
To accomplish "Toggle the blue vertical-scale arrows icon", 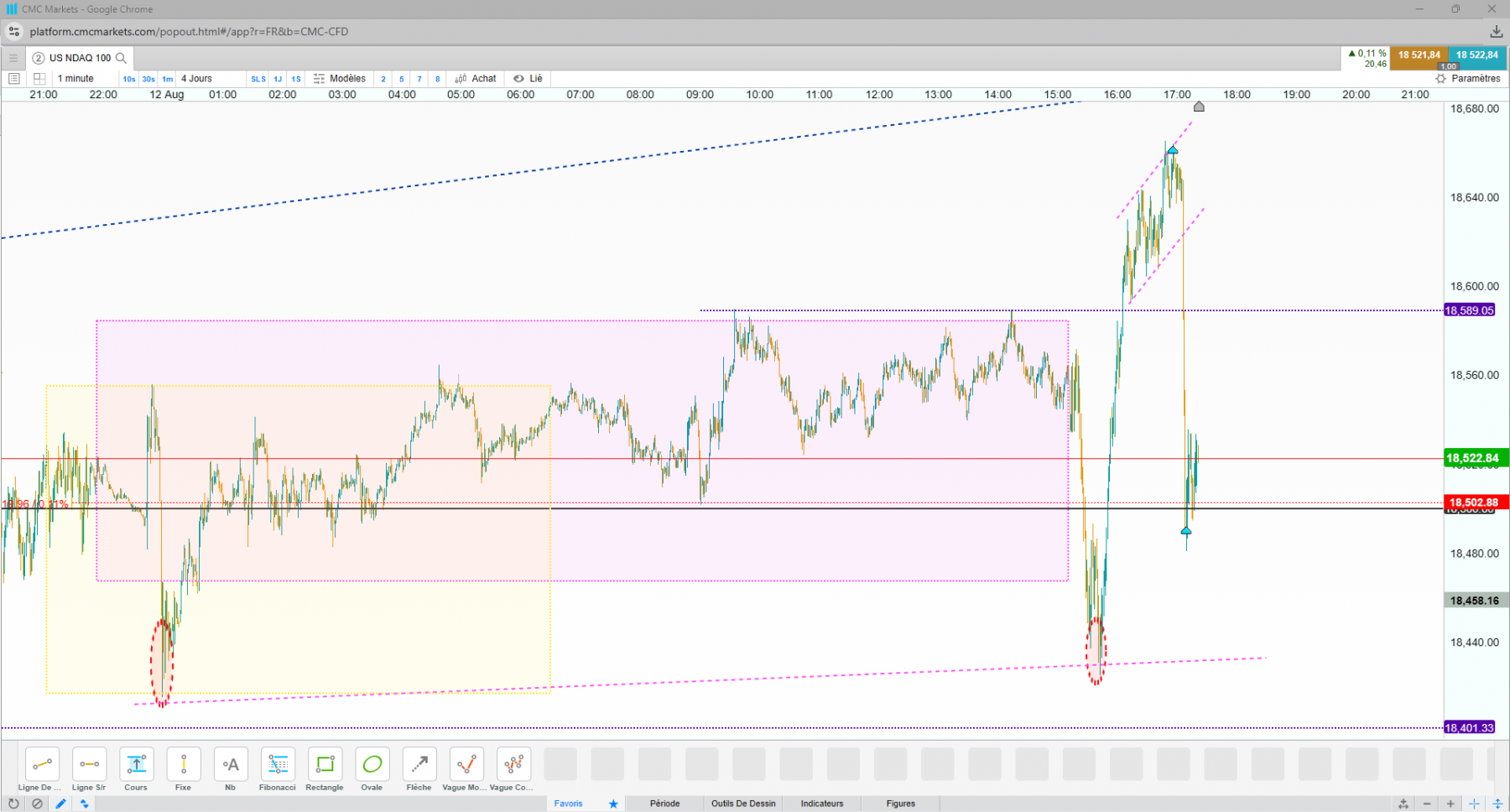I will click(1497, 804).
